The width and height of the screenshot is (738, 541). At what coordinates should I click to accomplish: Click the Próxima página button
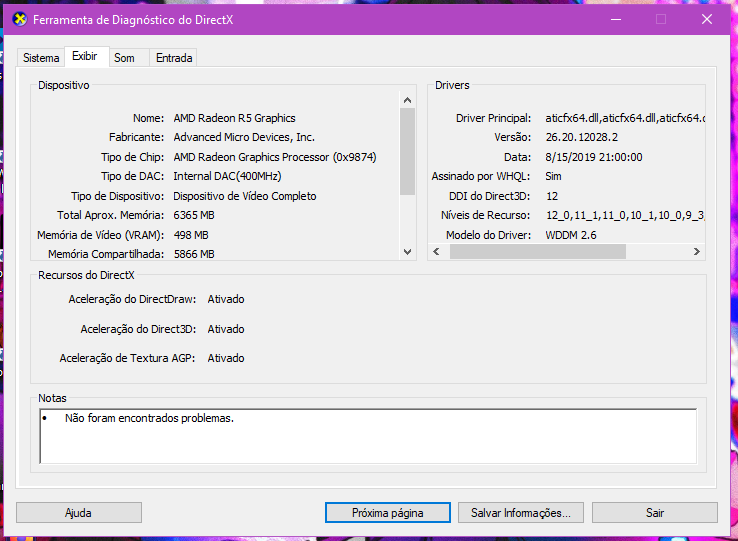[x=387, y=512]
